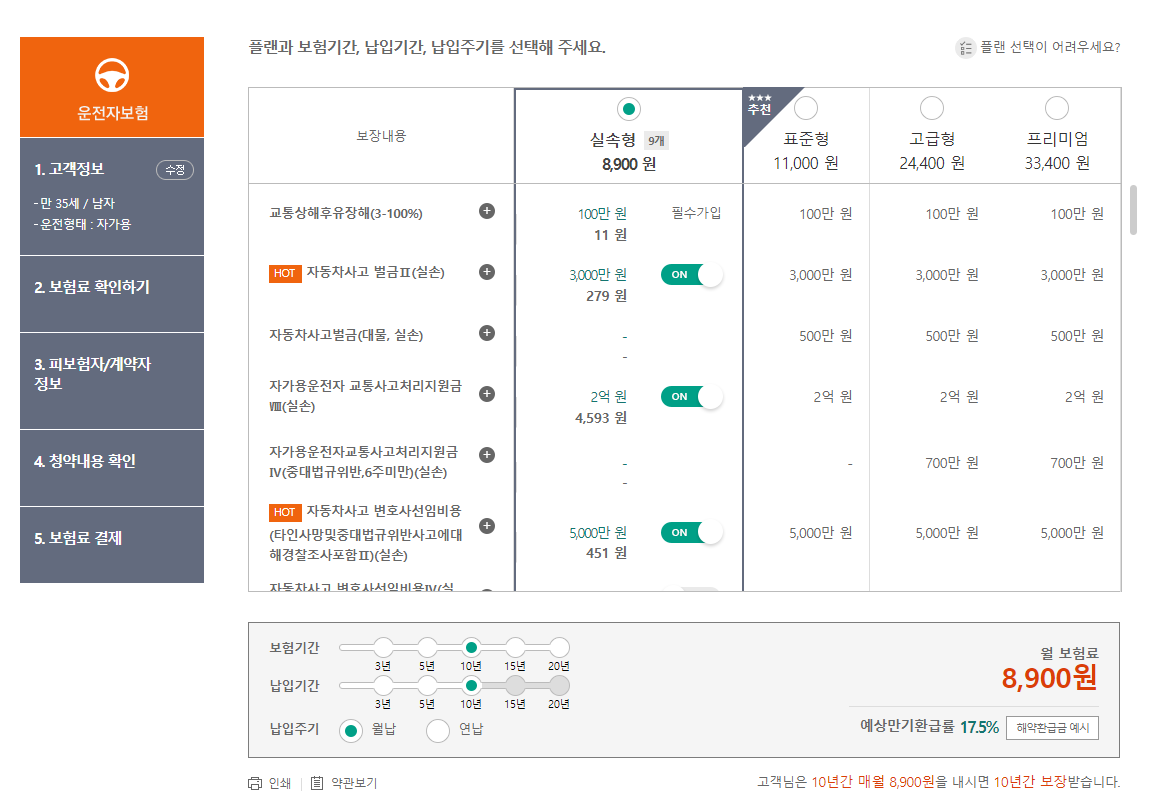
Task: Set 보험기간 slider to 20년
Action: tap(559, 647)
